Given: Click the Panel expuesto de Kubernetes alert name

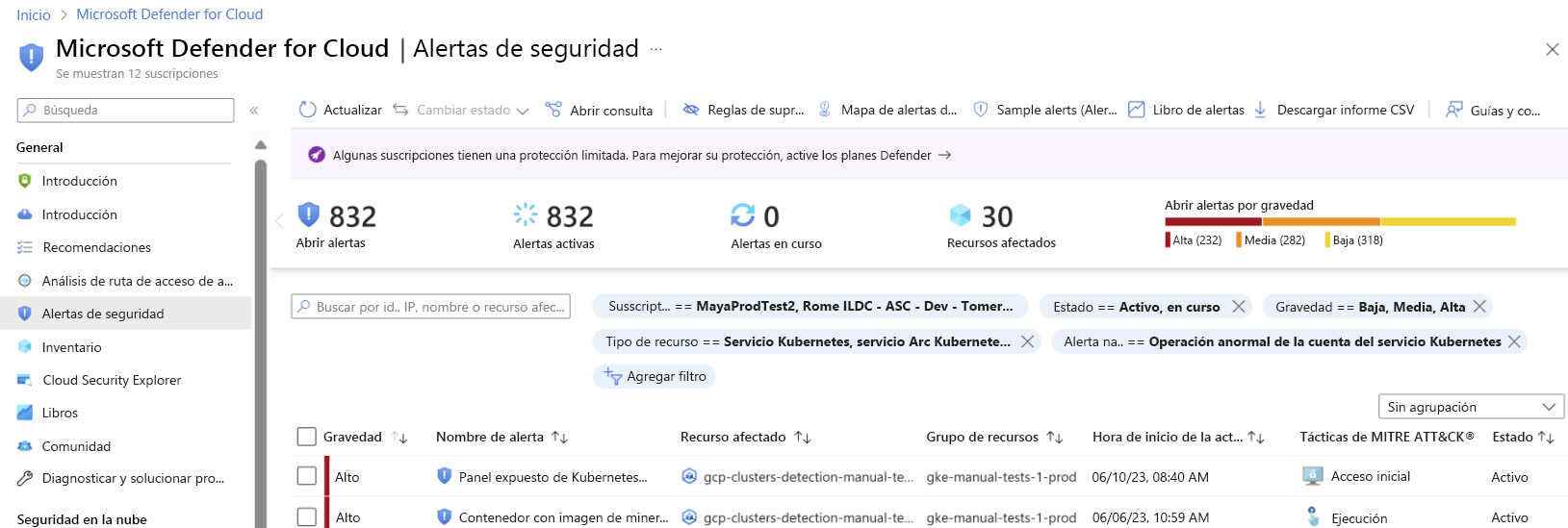Looking at the screenshot, I should [x=553, y=477].
